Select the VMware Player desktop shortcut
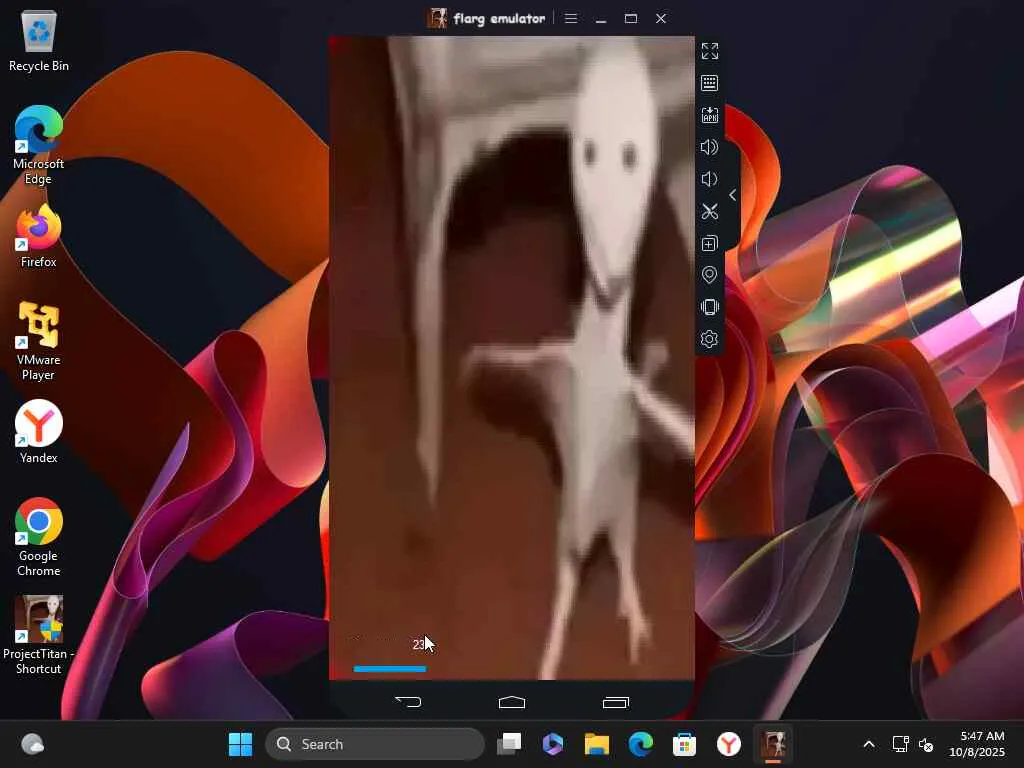Image resolution: width=1024 pixels, height=768 pixels. (x=39, y=341)
